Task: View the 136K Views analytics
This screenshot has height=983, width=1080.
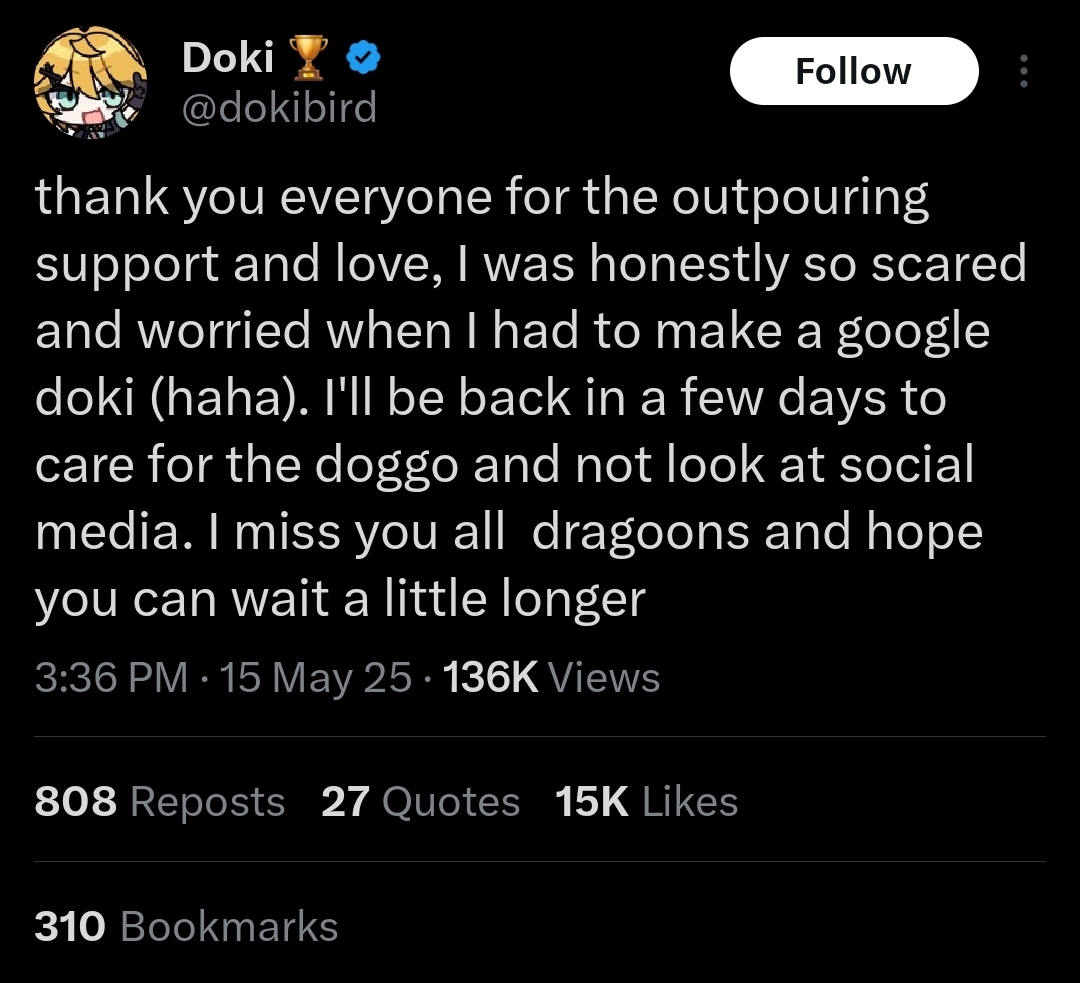Action: tap(550, 678)
